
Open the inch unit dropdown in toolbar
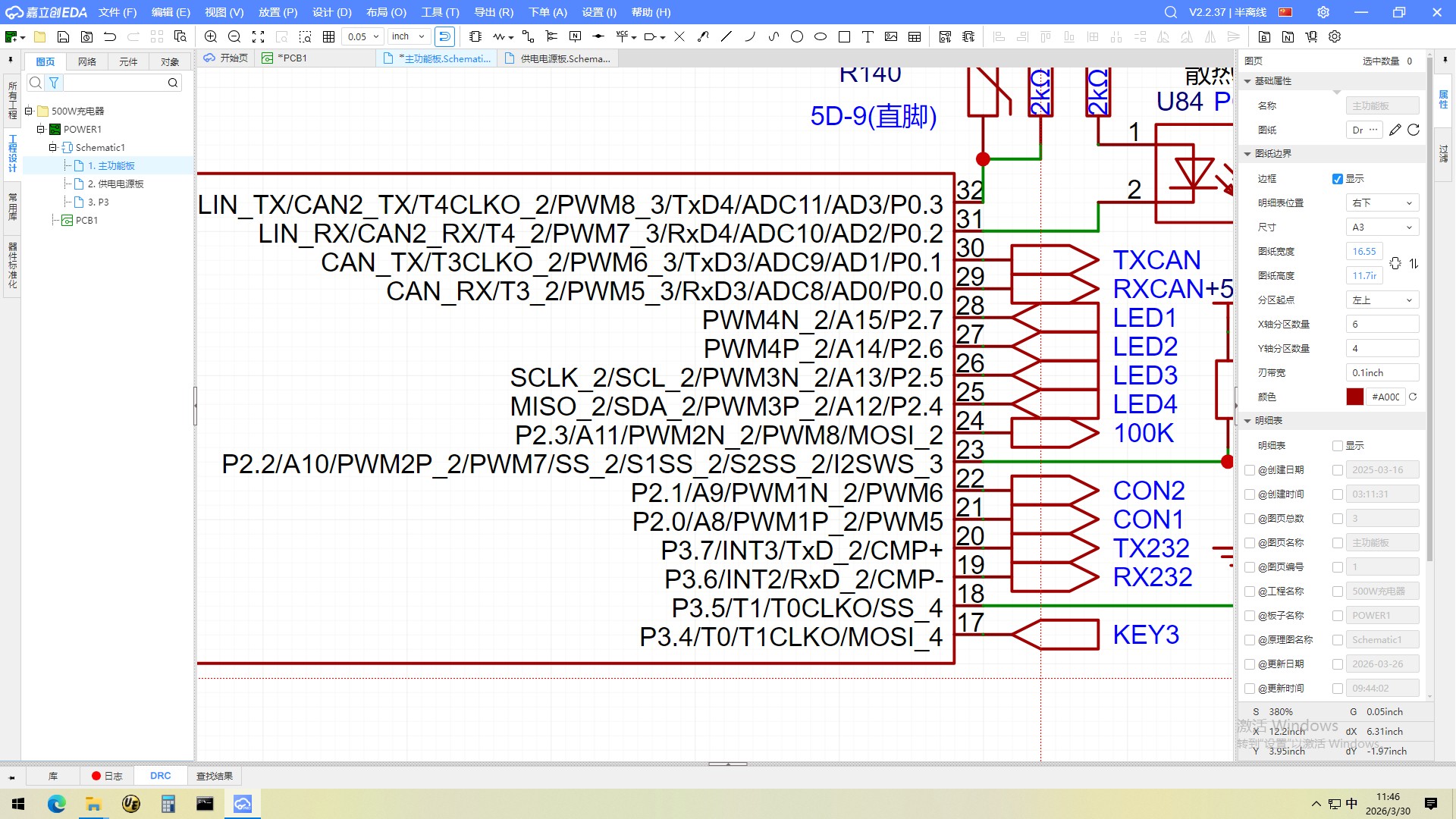click(409, 36)
